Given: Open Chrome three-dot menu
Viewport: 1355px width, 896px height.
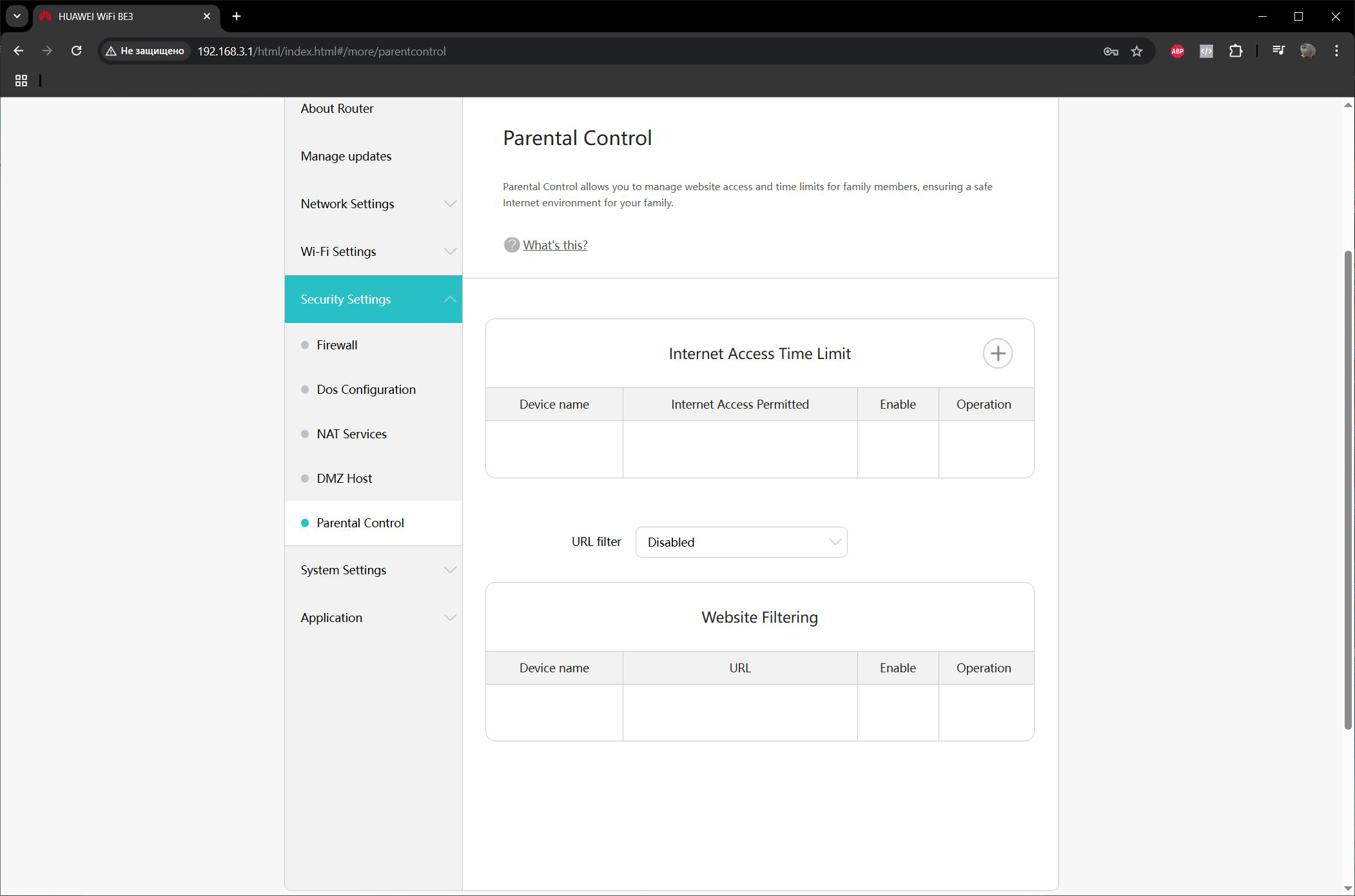Looking at the screenshot, I should click(x=1336, y=51).
